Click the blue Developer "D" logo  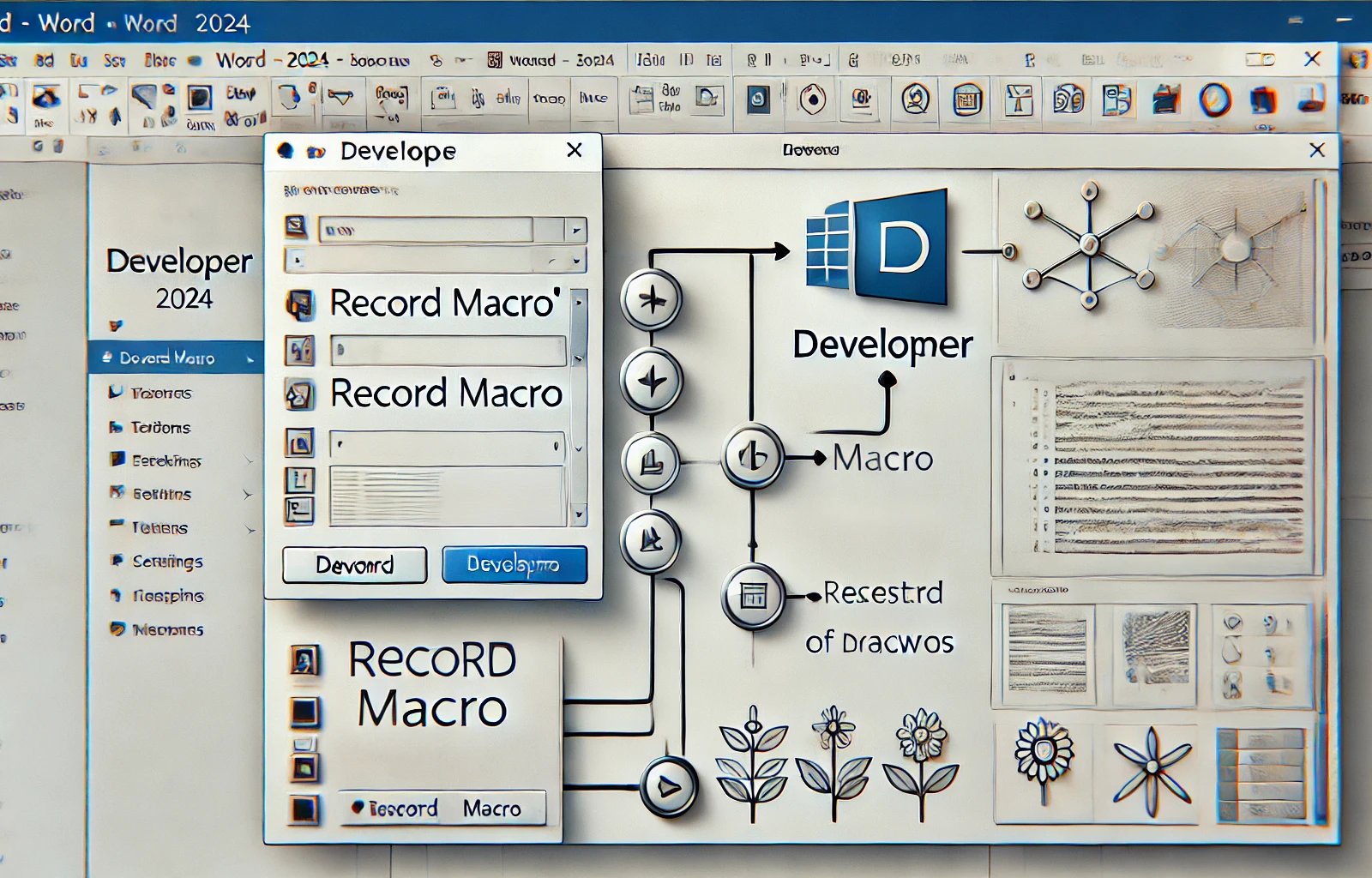(x=878, y=247)
